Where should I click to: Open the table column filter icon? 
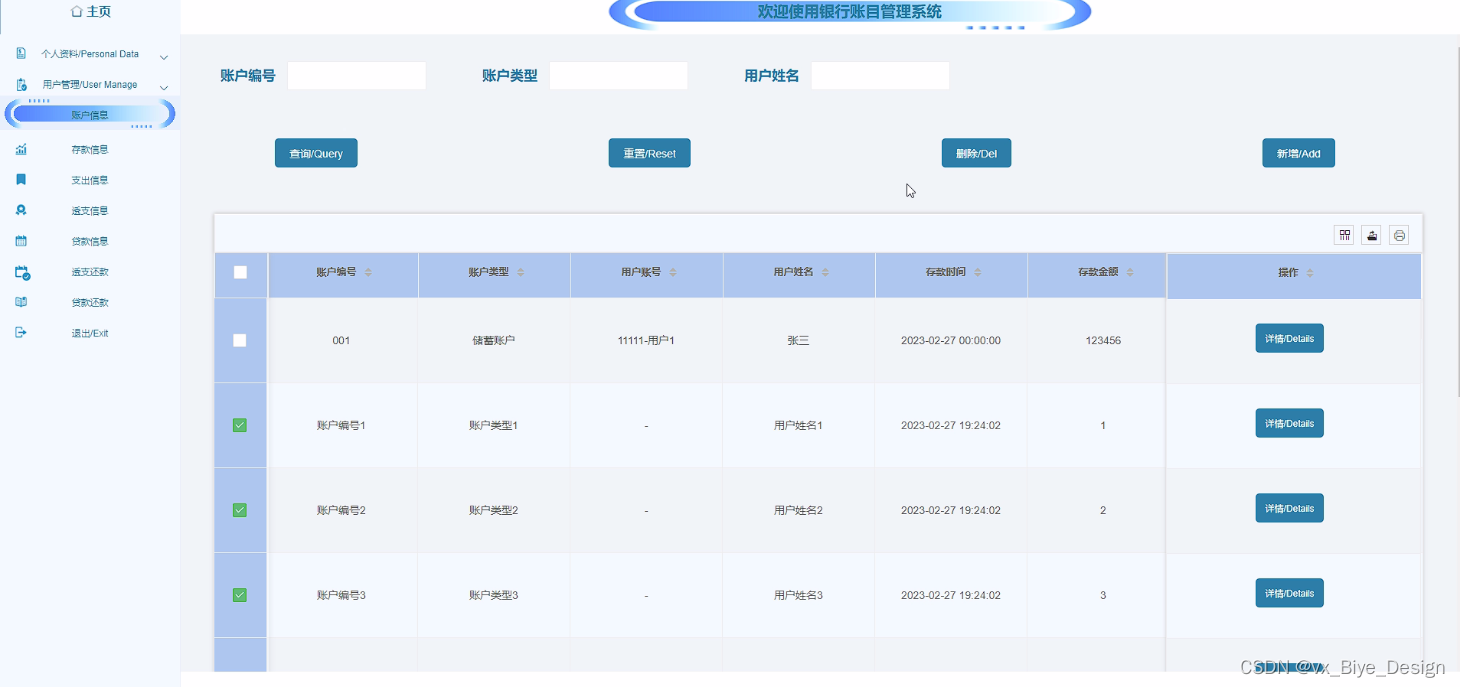pos(1345,236)
